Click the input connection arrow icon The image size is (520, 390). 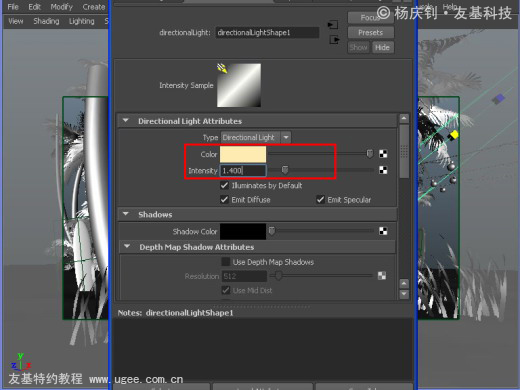[x=333, y=25]
